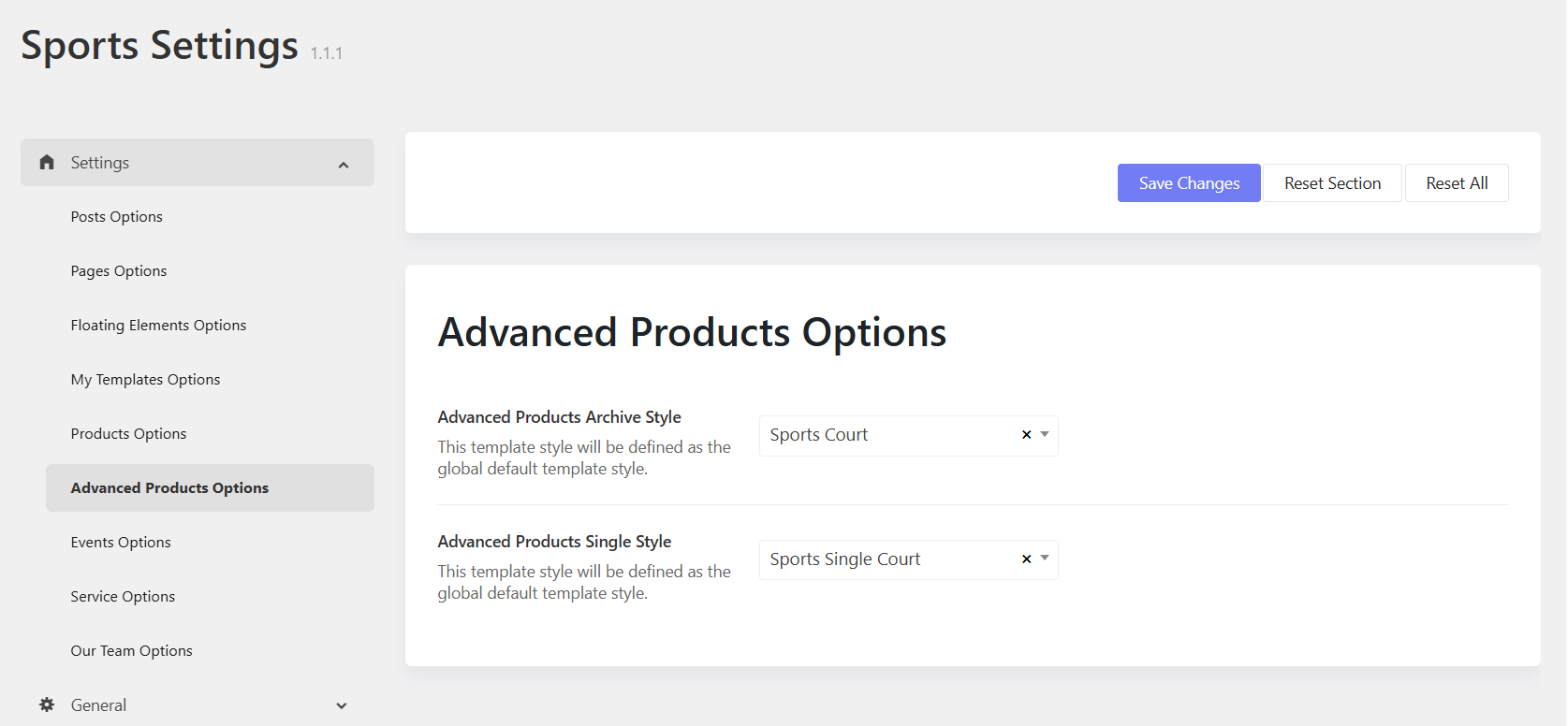
Task: Select Floating Elements Options
Action: point(159,326)
